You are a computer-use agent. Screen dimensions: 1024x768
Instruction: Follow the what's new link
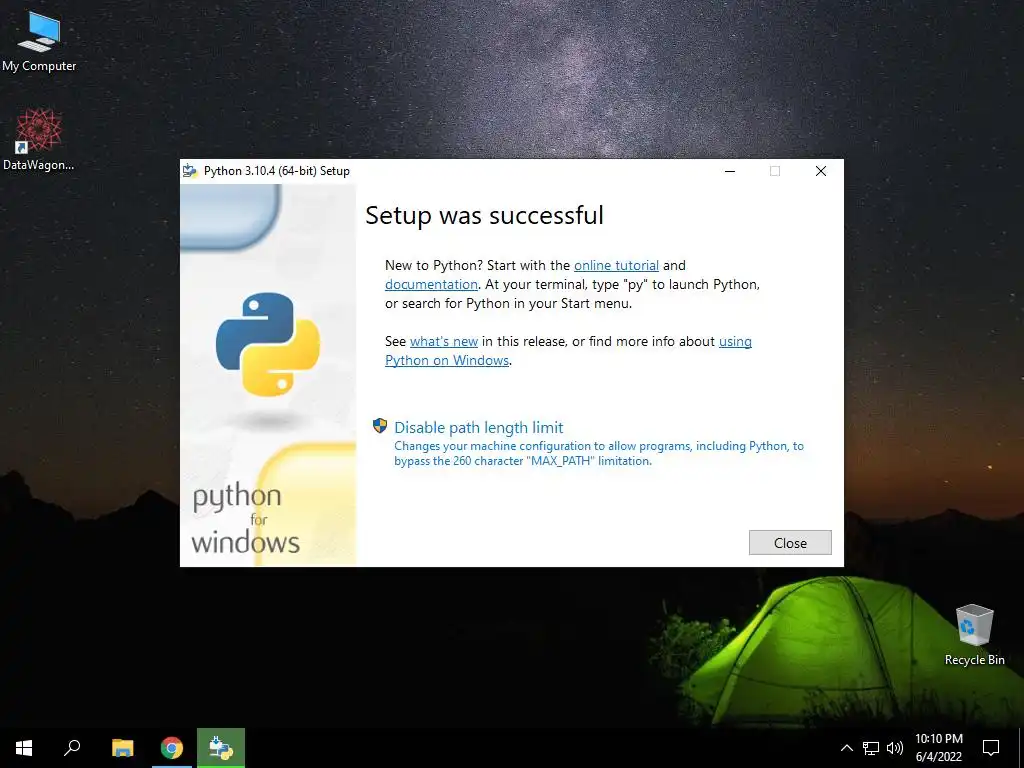(x=444, y=342)
